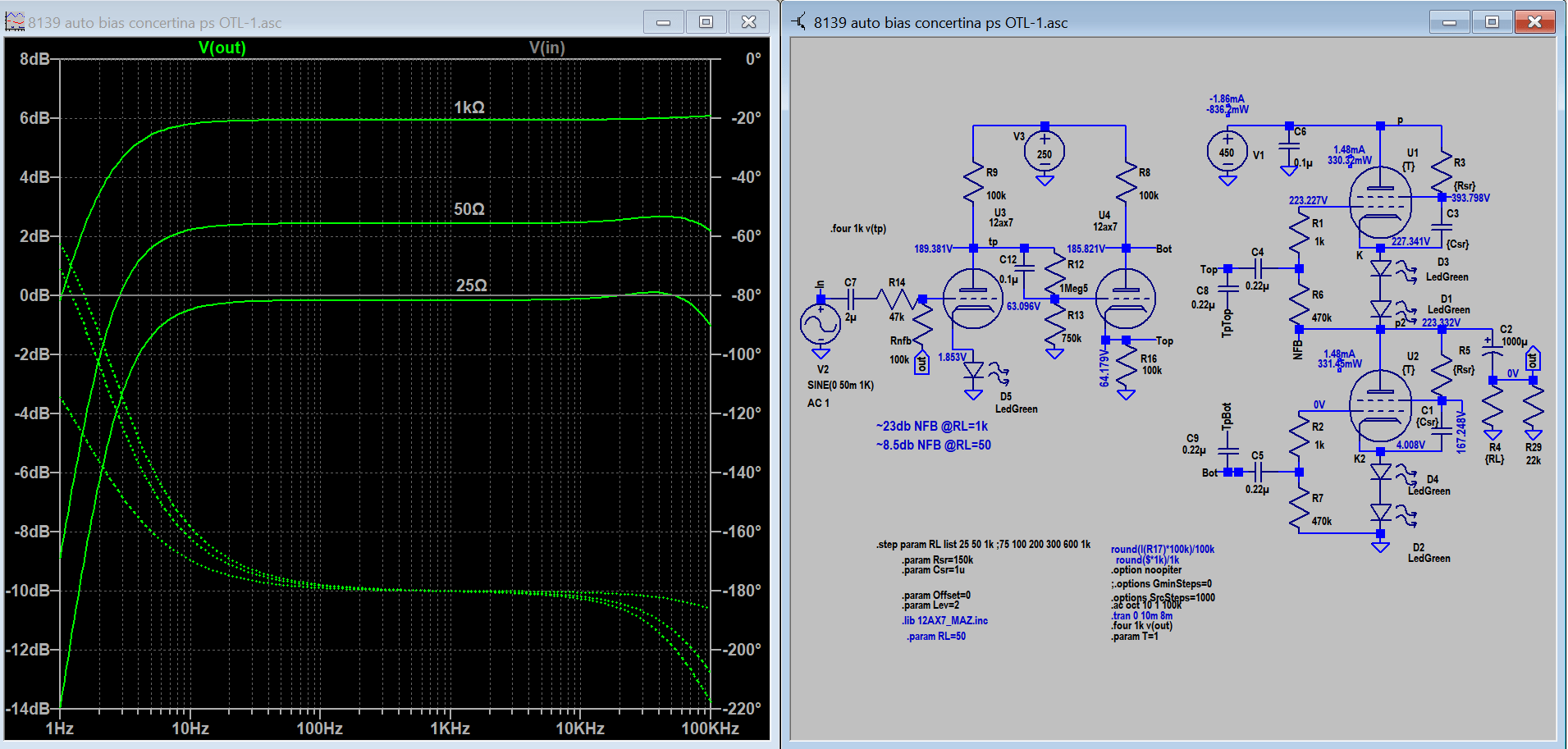Click the .four 1k v(tp) directive

coord(857,229)
